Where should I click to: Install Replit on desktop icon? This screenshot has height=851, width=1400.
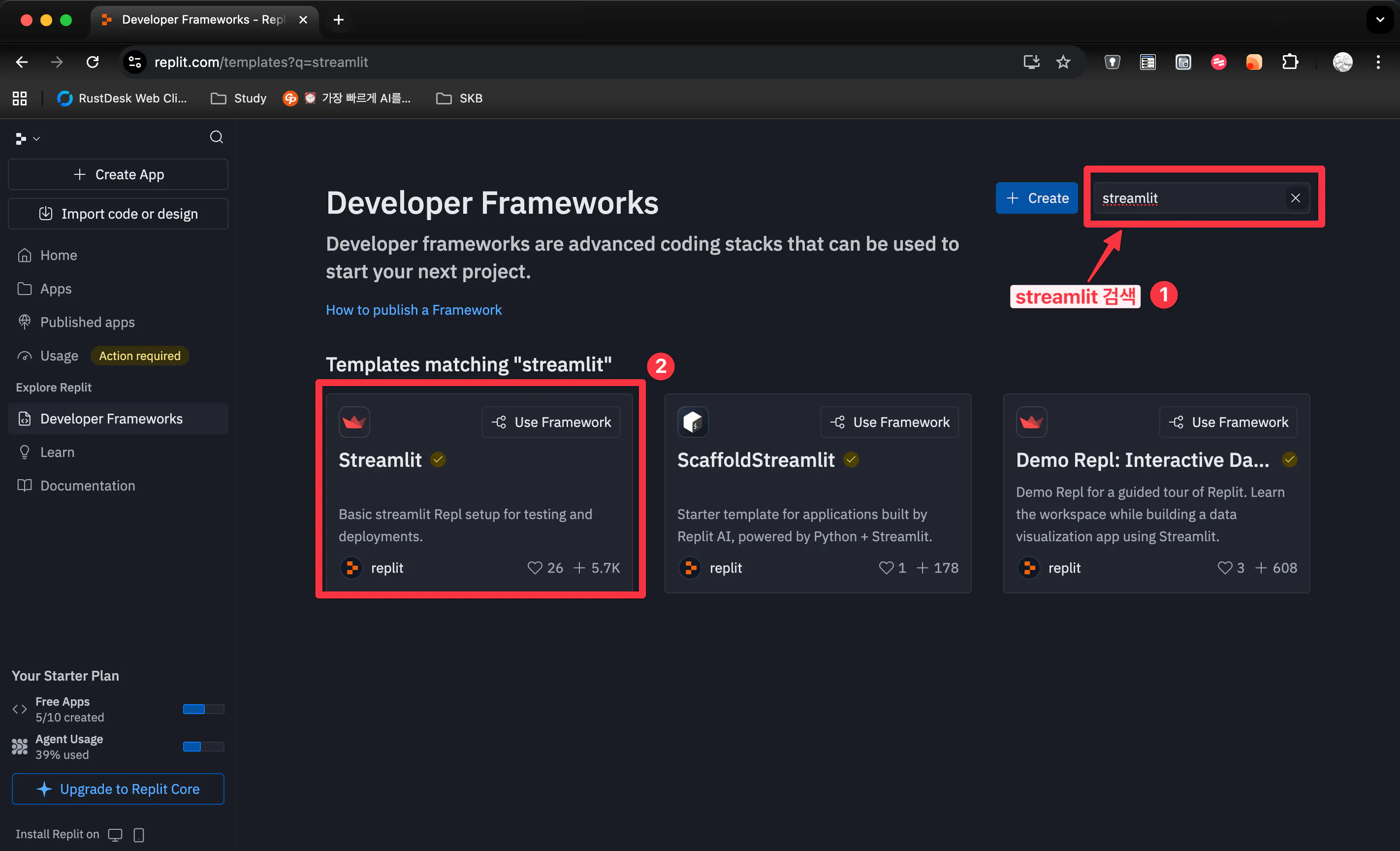pos(115,834)
